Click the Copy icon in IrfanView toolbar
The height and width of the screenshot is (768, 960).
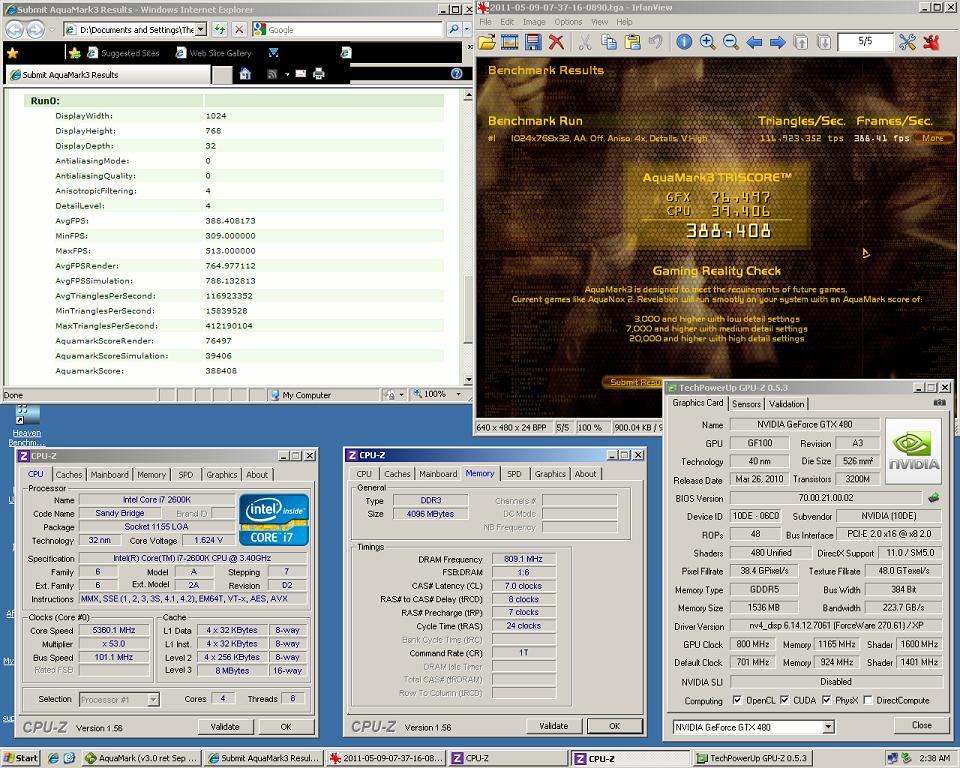pyautogui.click(x=609, y=42)
